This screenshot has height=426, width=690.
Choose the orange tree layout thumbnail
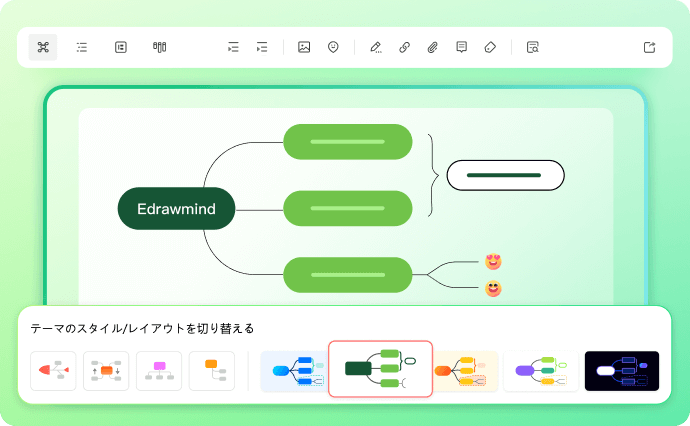pyautogui.click(x=212, y=371)
